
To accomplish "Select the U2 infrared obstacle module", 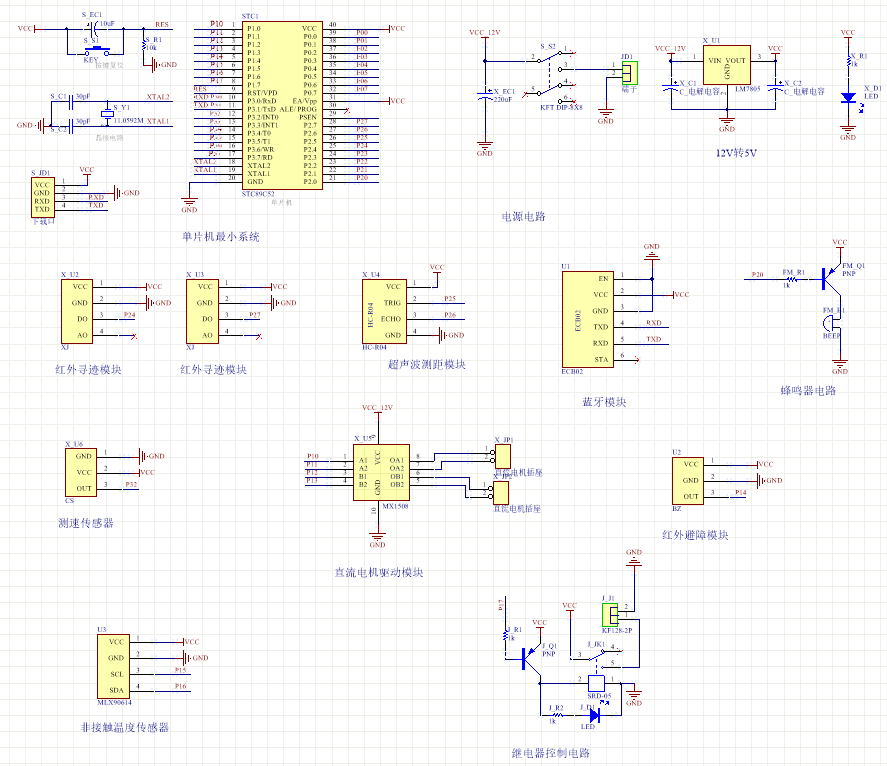I will click(x=688, y=480).
